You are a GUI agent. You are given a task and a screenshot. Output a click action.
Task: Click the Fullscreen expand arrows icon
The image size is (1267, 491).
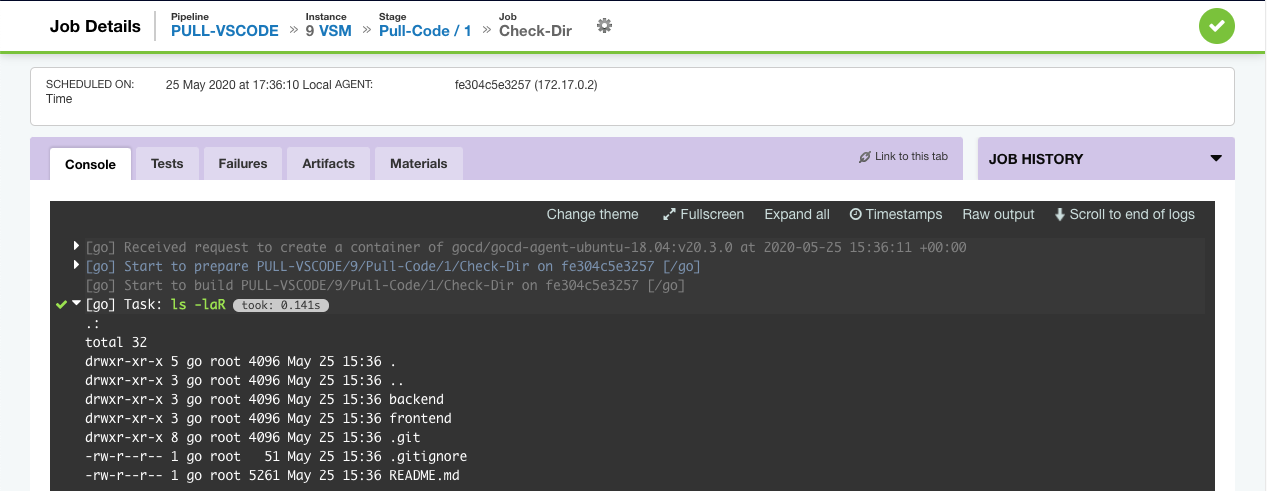click(670, 215)
